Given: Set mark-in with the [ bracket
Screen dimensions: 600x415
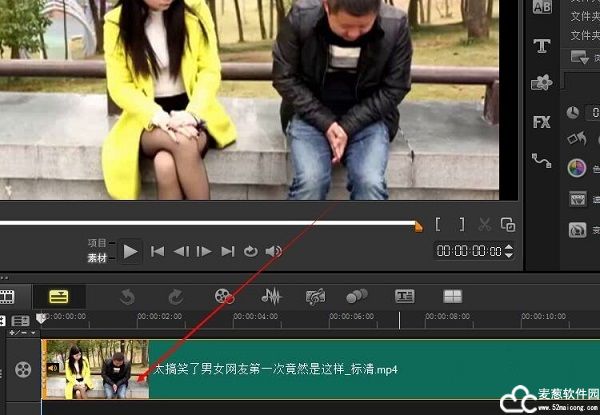Looking at the screenshot, I should [x=438, y=225].
